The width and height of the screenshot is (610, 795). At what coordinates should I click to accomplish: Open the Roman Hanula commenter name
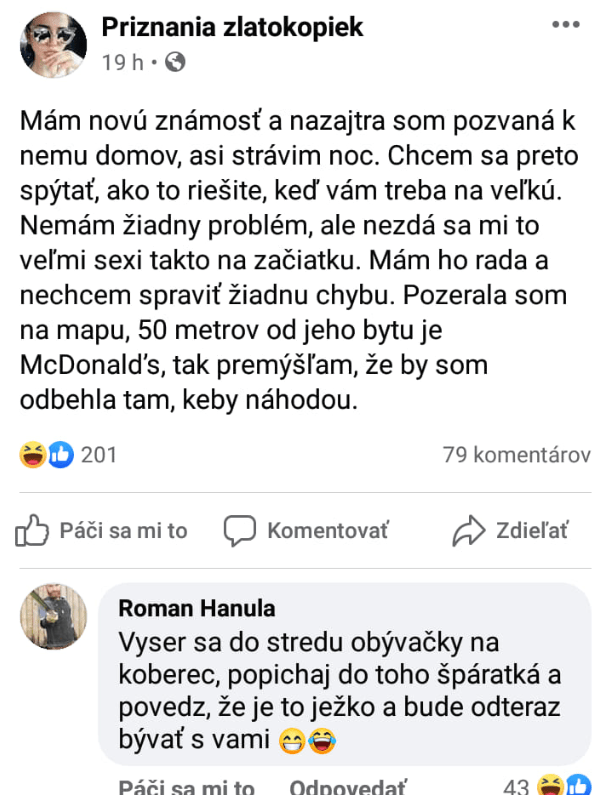pos(196,609)
